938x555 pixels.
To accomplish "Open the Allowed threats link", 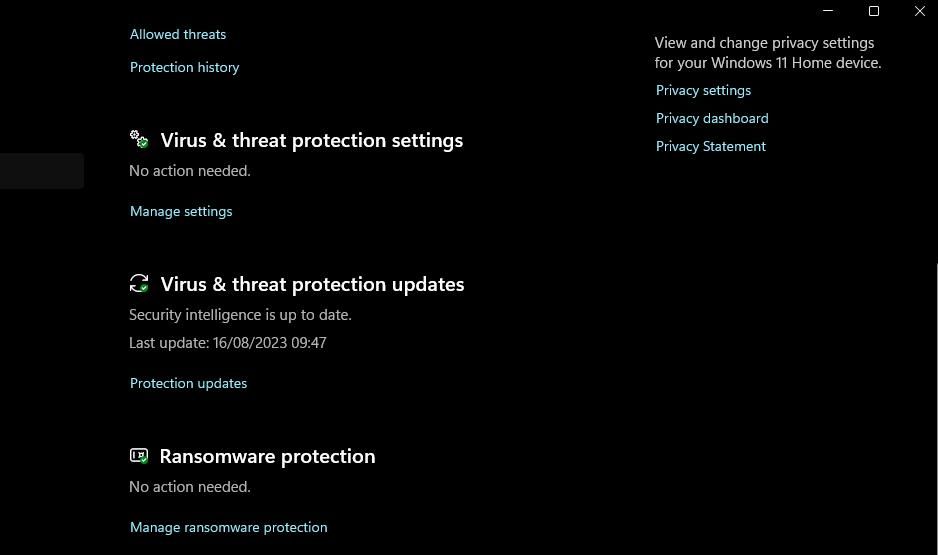I will pos(178,34).
